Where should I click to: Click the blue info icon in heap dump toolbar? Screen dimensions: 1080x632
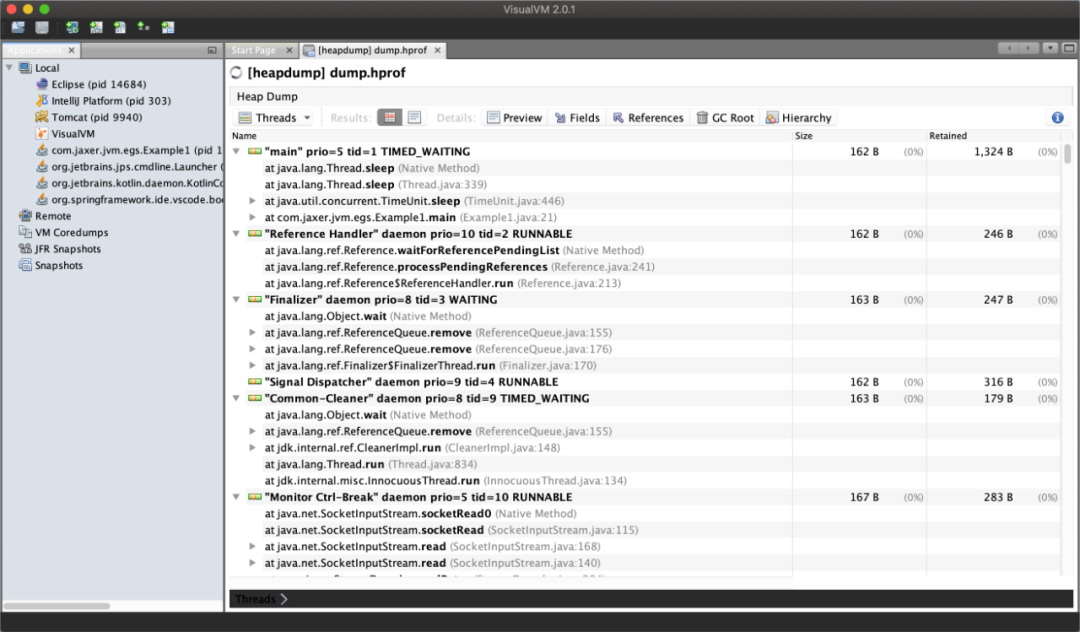click(1057, 118)
